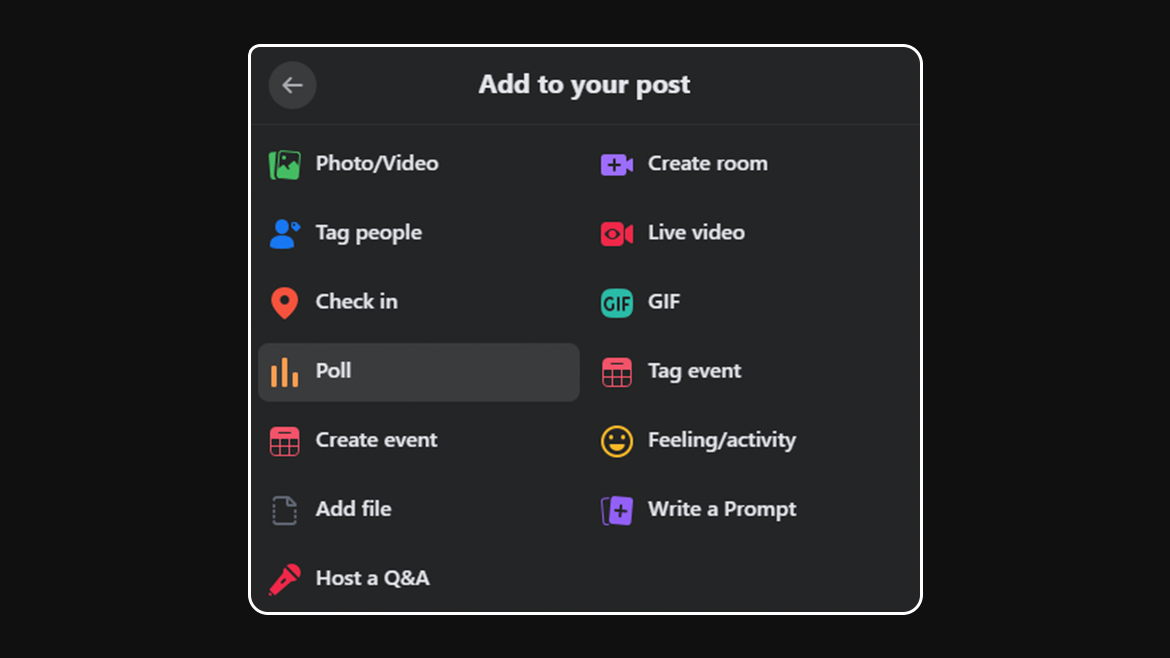This screenshot has width=1170, height=658.
Task: Pick the Write a Prompt label
Action: pyautogui.click(x=722, y=509)
